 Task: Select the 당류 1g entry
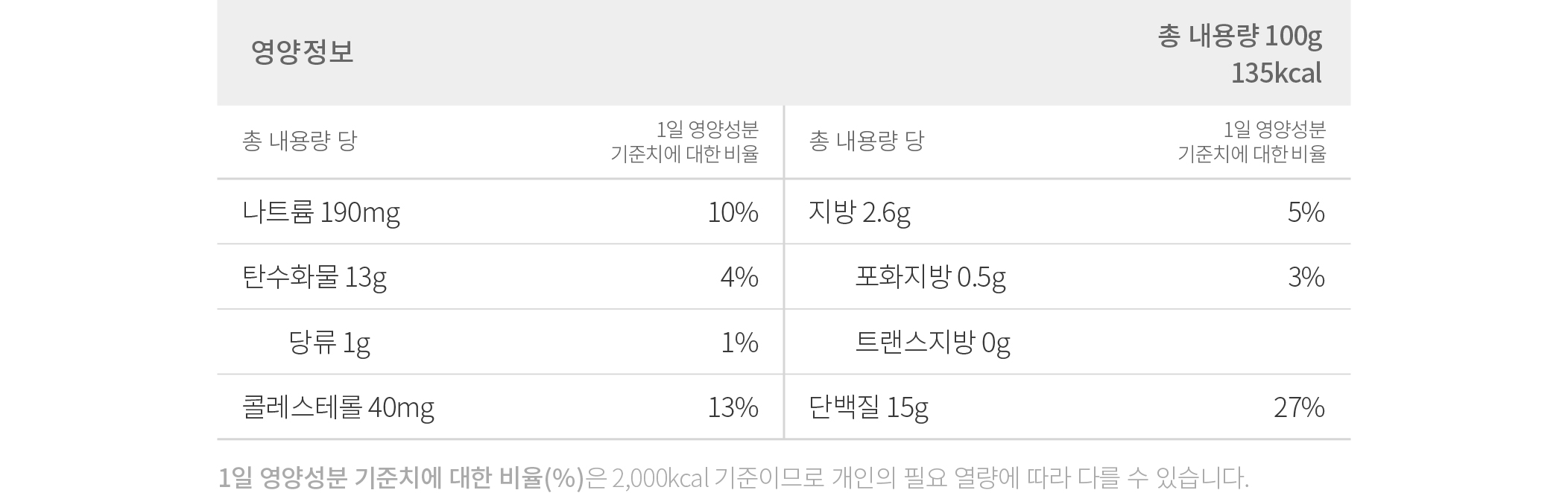[329, 343]
